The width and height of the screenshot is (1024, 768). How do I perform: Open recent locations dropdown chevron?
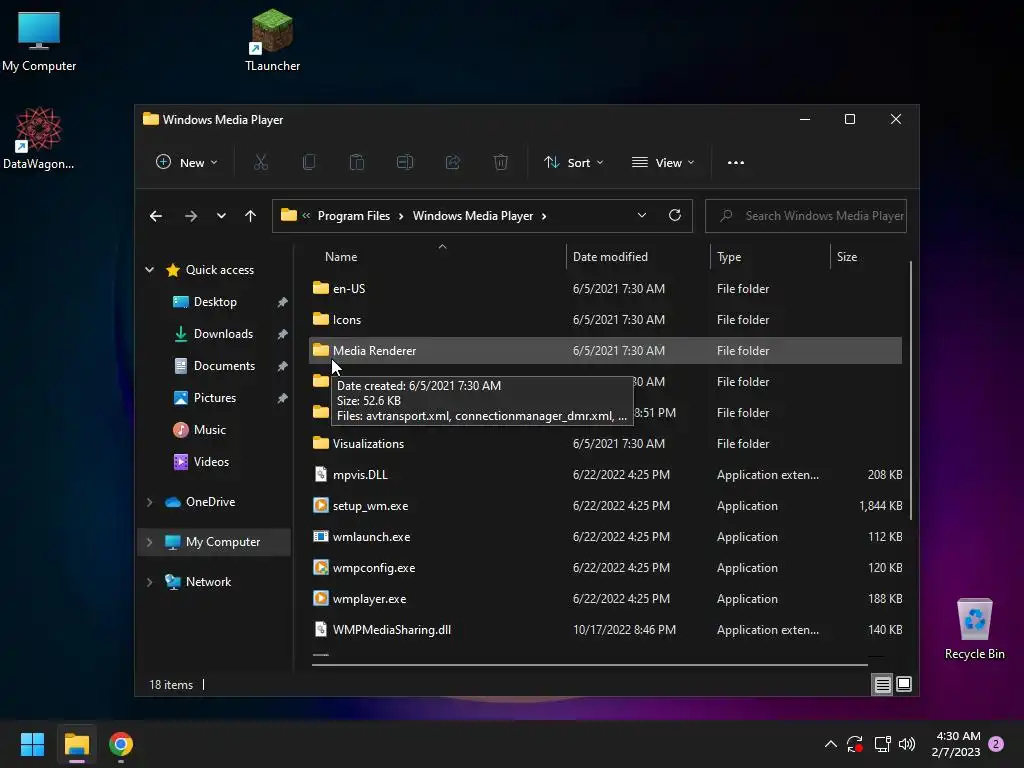[221, 216]
